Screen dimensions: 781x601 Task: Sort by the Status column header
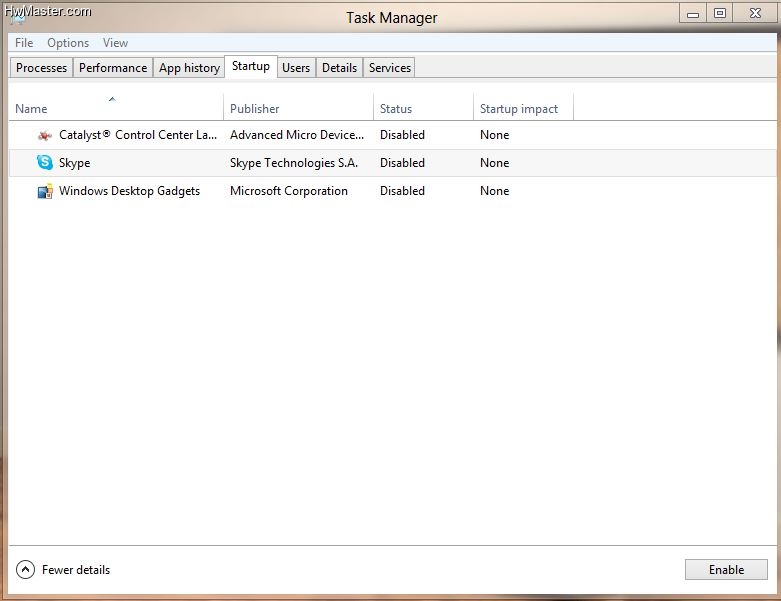click(x=423, y=108)
